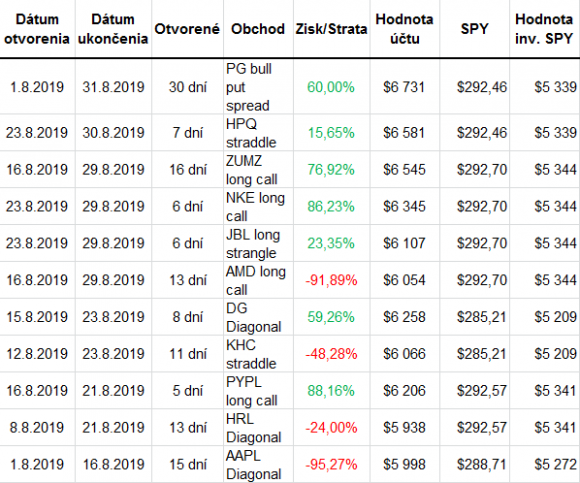Select the -95,27% loss cell
Viewport: 580px width, 483px height.
click(x=331, y=465)
